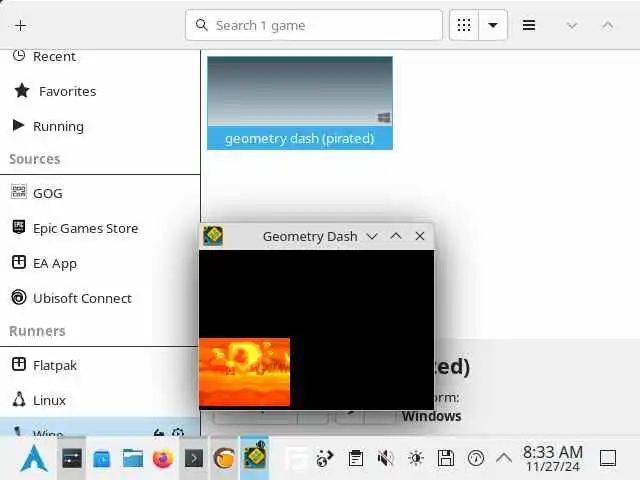The image size is (640, 480).
Task: Switch to Geometry Dash taskbar entry
Action: (x=254, y=456)
